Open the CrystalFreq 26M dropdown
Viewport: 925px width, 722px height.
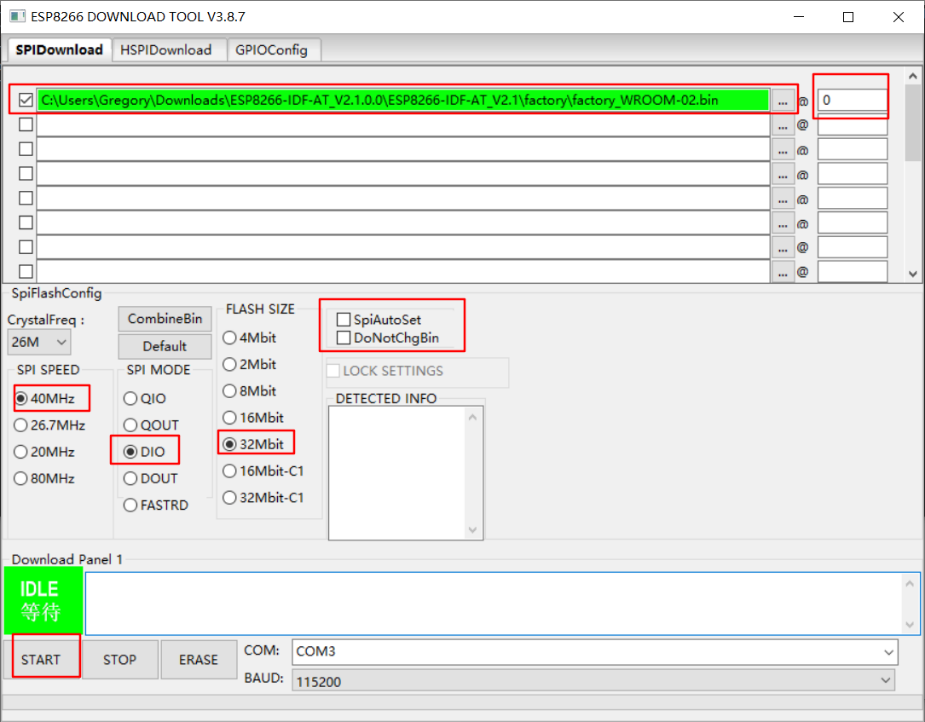coord(39,342)
